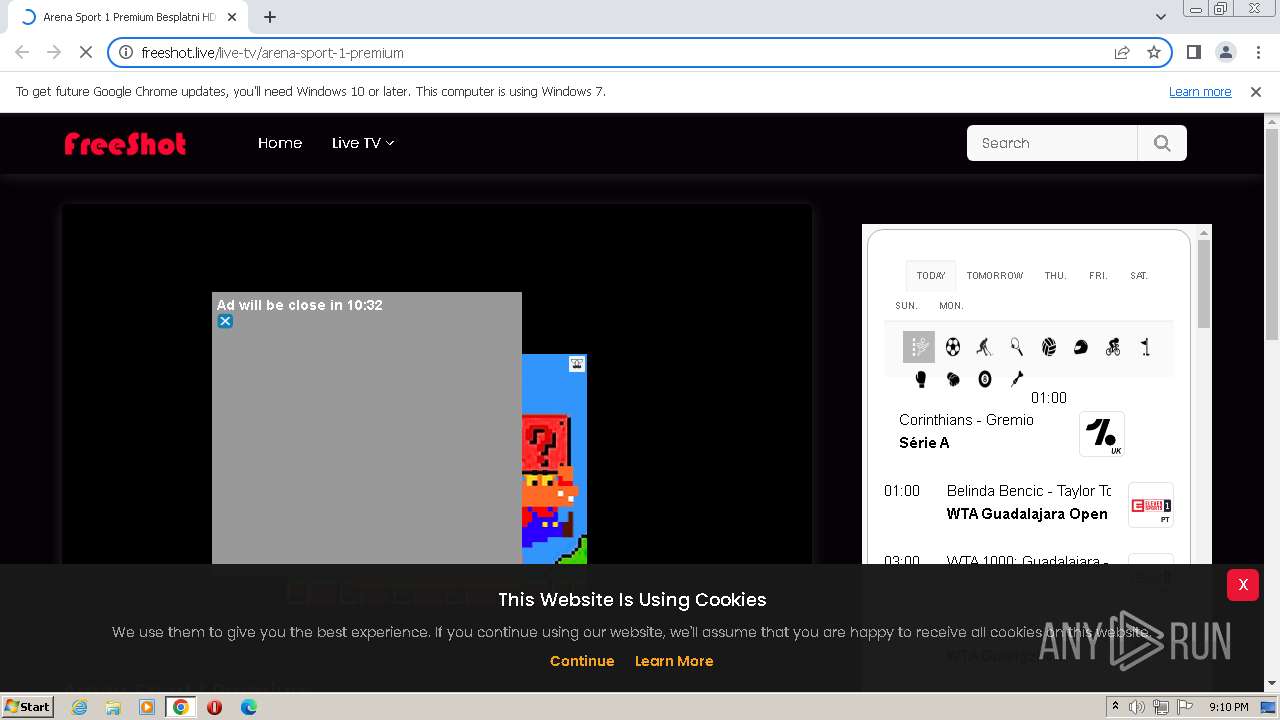Filter schedule by darts icon
1280x720 pixels.
click(x=1016, y=379)
